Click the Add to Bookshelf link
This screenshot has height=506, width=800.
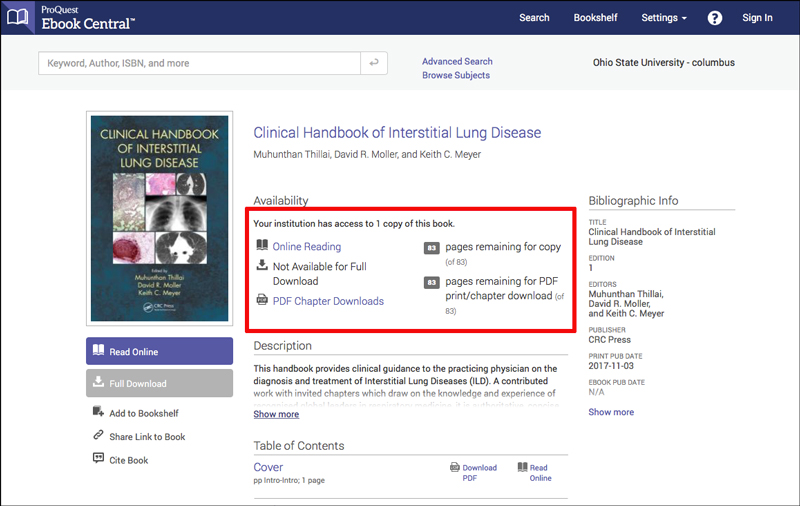click(144, 413)
